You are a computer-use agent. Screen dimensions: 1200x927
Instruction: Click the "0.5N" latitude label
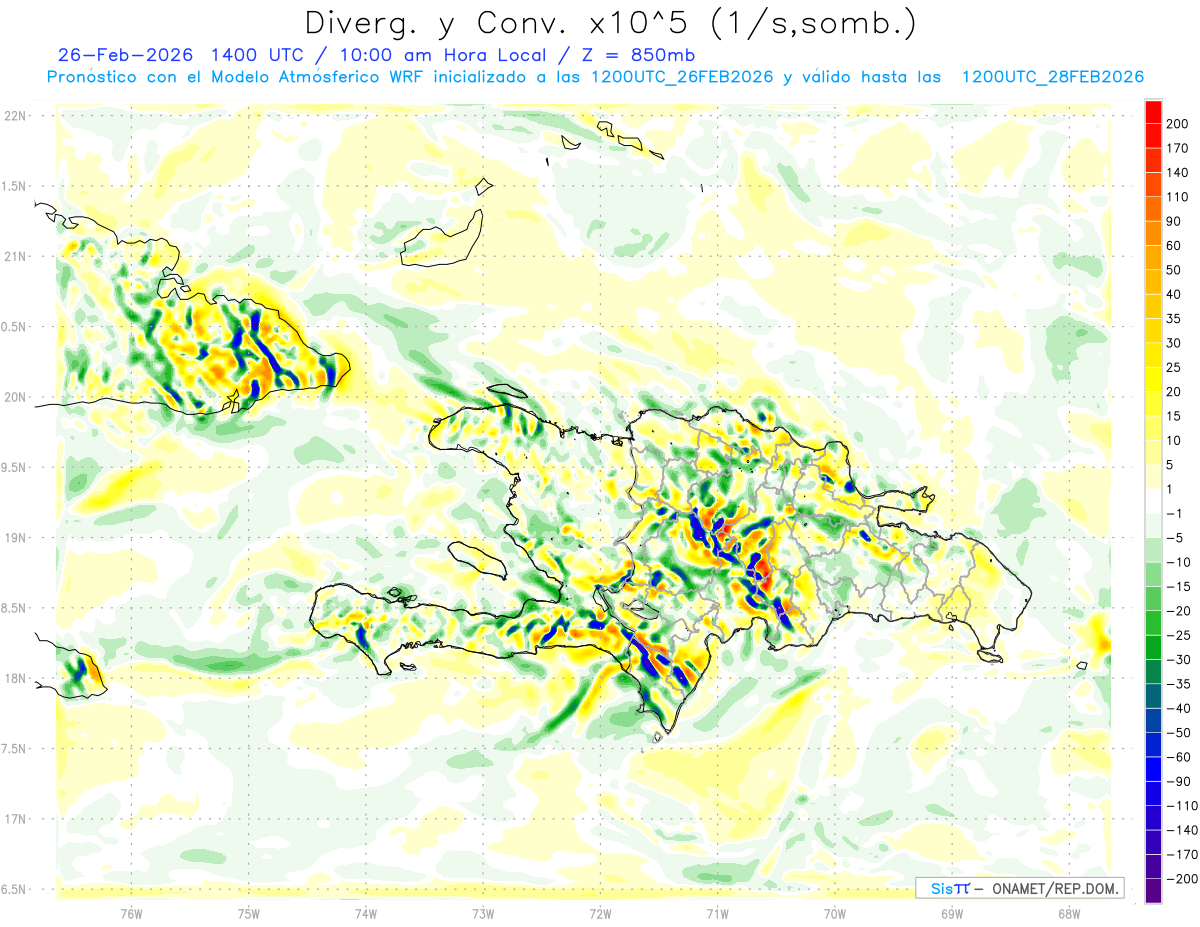click(15, 326)
